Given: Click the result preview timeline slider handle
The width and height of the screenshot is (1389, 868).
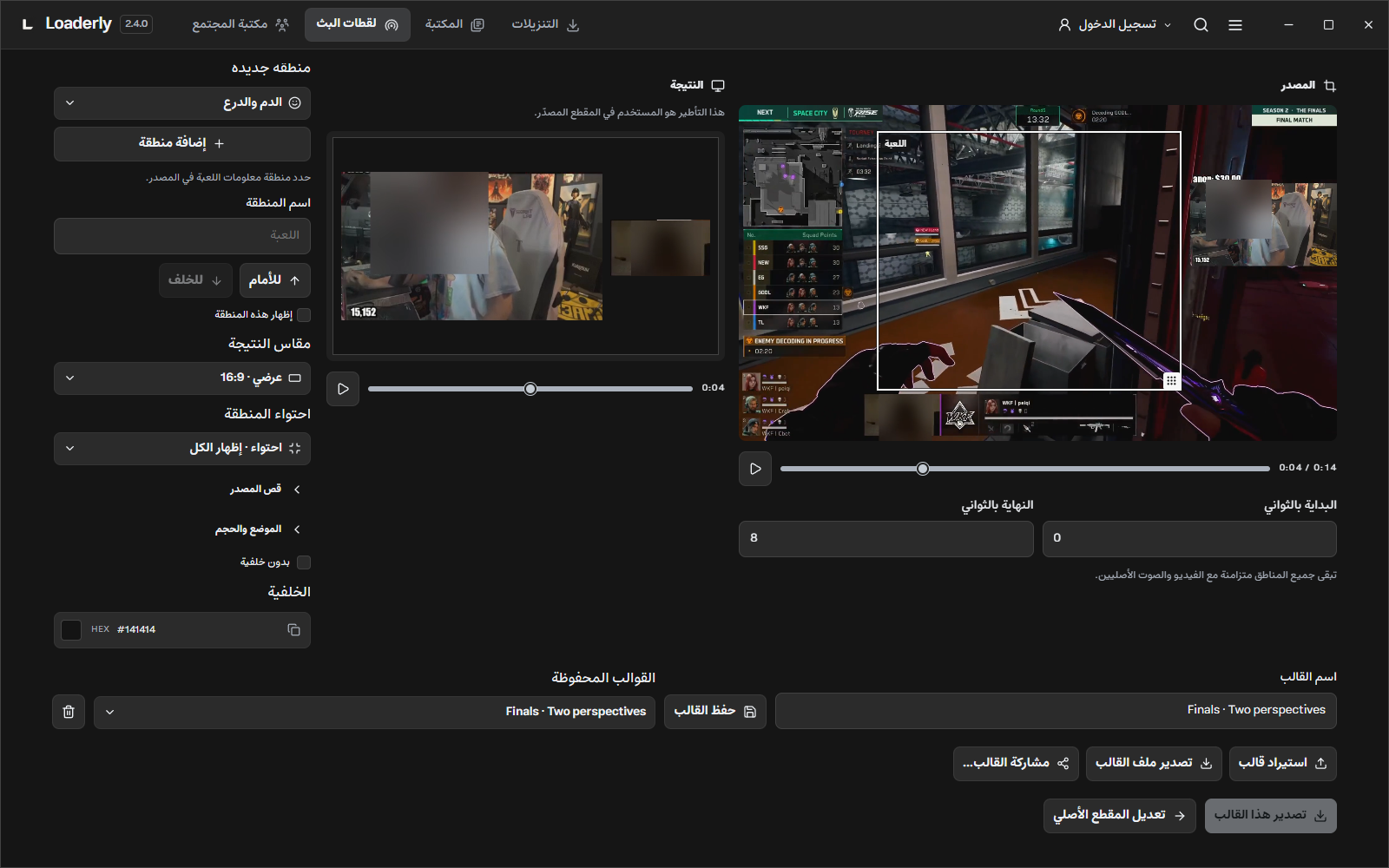Looking at the screenshot, I should point(530,389).
